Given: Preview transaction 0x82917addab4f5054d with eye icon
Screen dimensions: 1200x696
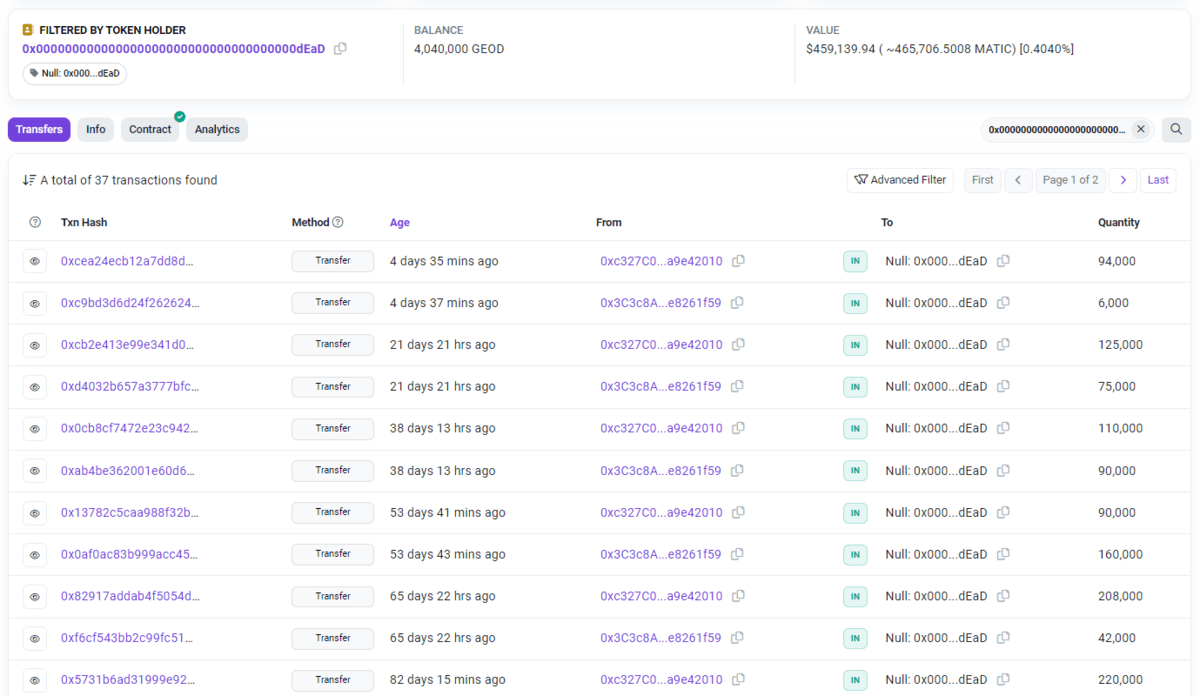Looking at the screenshot, I should click(35, 597).
